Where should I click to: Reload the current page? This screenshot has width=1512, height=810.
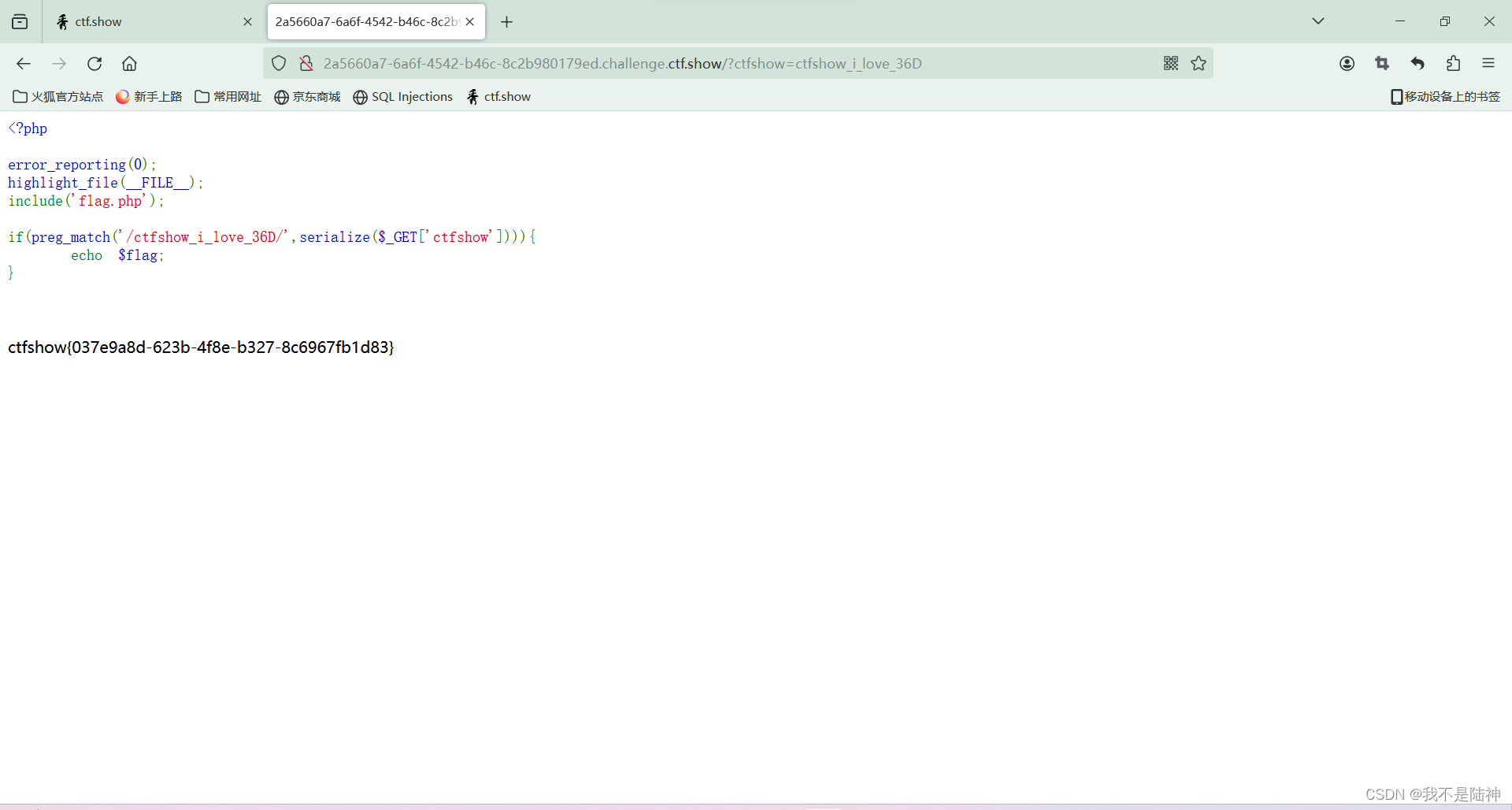pos(94,64)
